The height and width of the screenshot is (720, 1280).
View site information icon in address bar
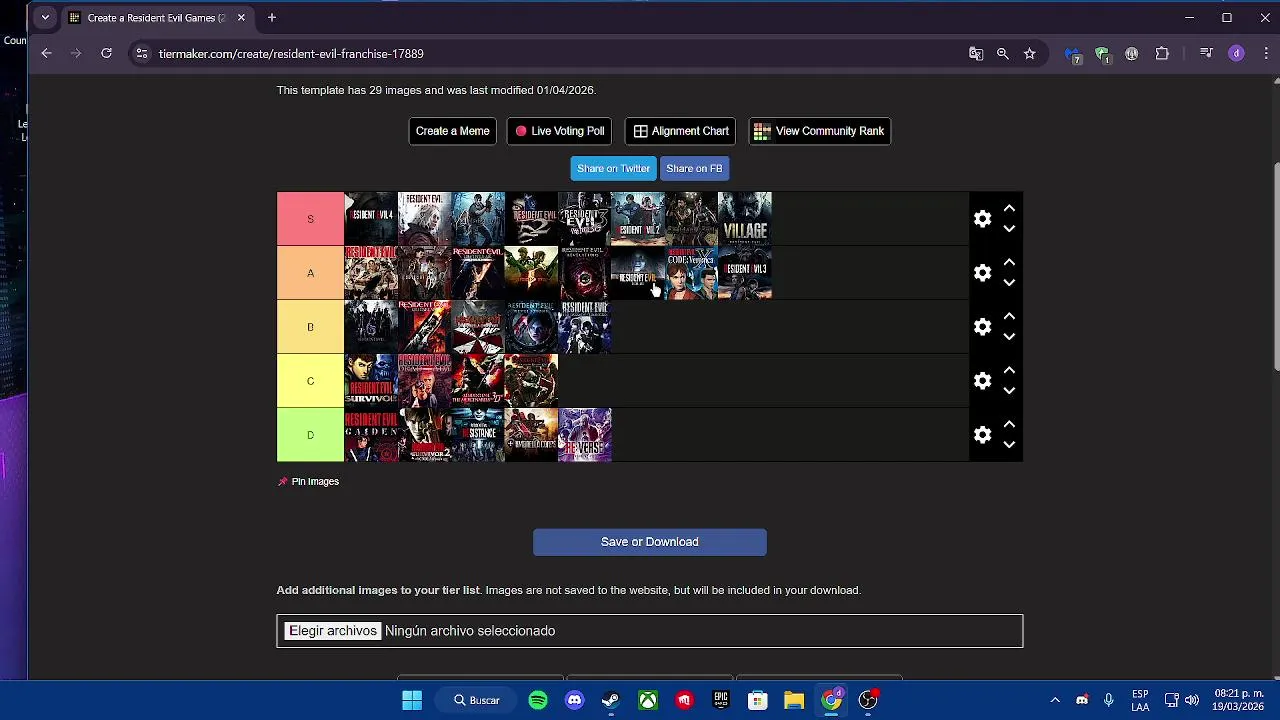[x=142, y=54]
